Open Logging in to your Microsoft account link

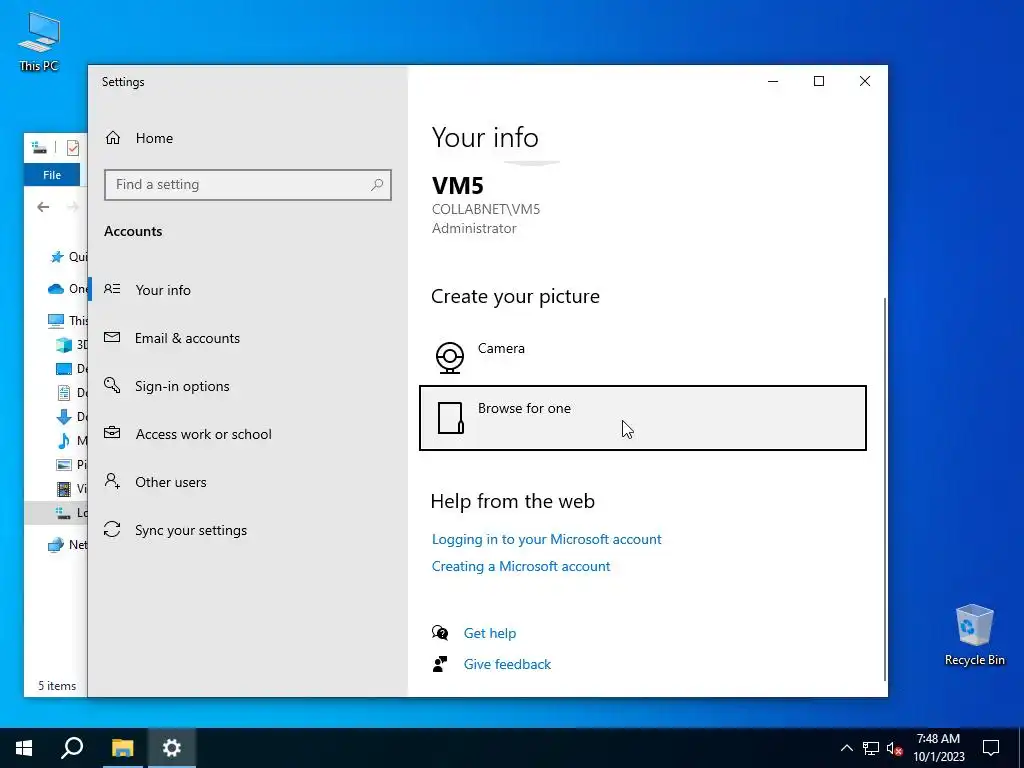(x=547, y=539)
